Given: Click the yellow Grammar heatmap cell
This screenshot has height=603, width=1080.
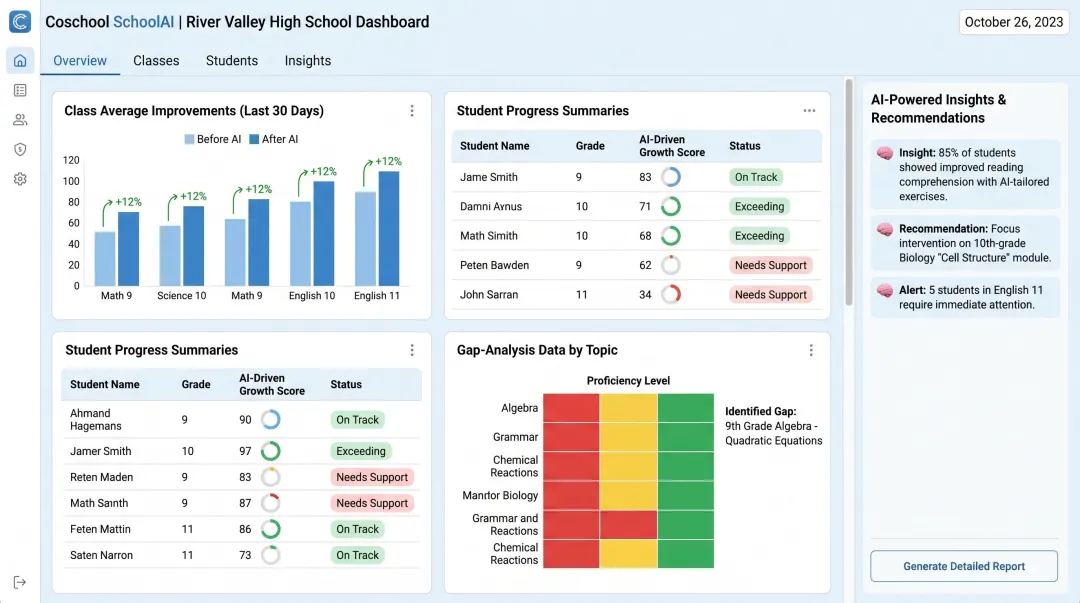Looking at the screenshot, I should (x=628, y=436).
